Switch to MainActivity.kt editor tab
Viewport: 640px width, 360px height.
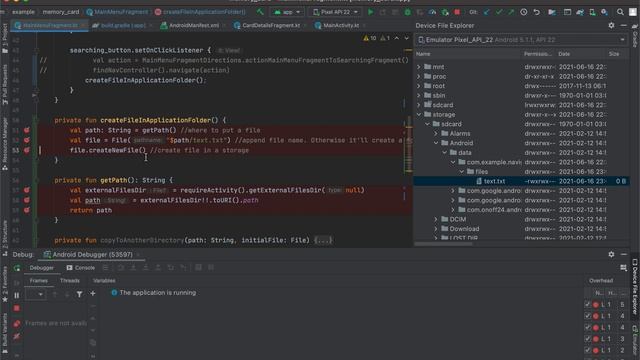coord(340,25)
